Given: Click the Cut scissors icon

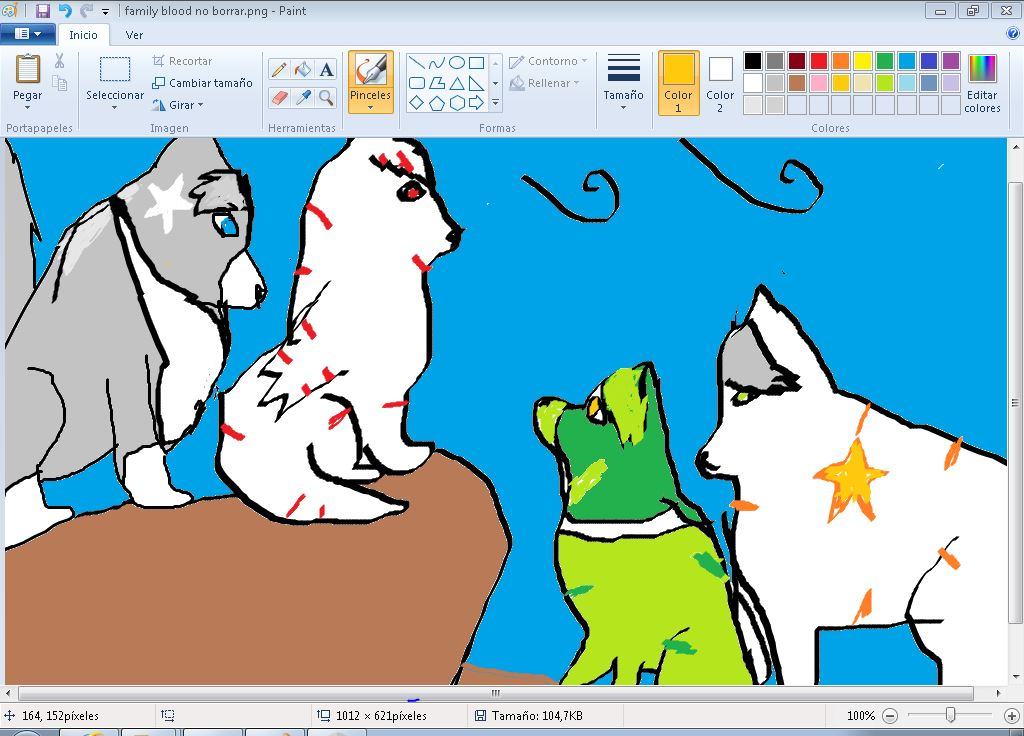Looking at the screenshot, I should (x=59, y=61).
